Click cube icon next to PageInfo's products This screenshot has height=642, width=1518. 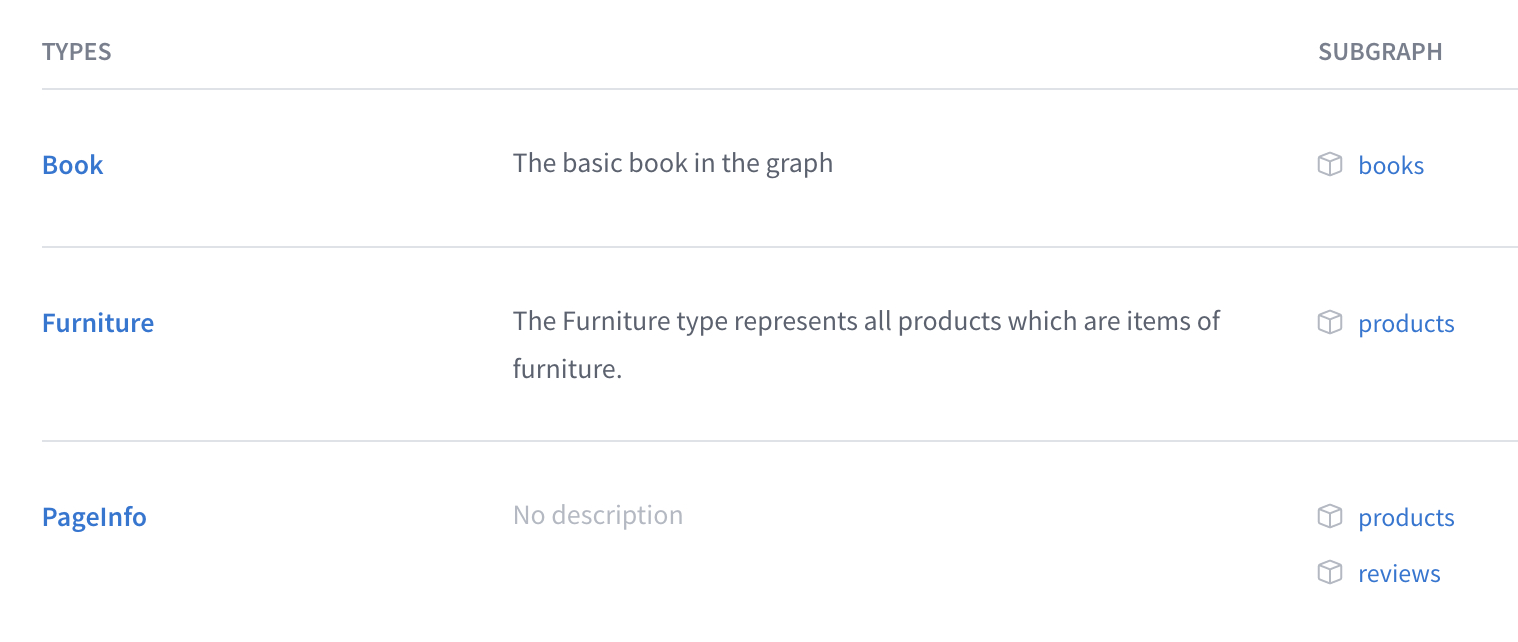point(1329,516)
